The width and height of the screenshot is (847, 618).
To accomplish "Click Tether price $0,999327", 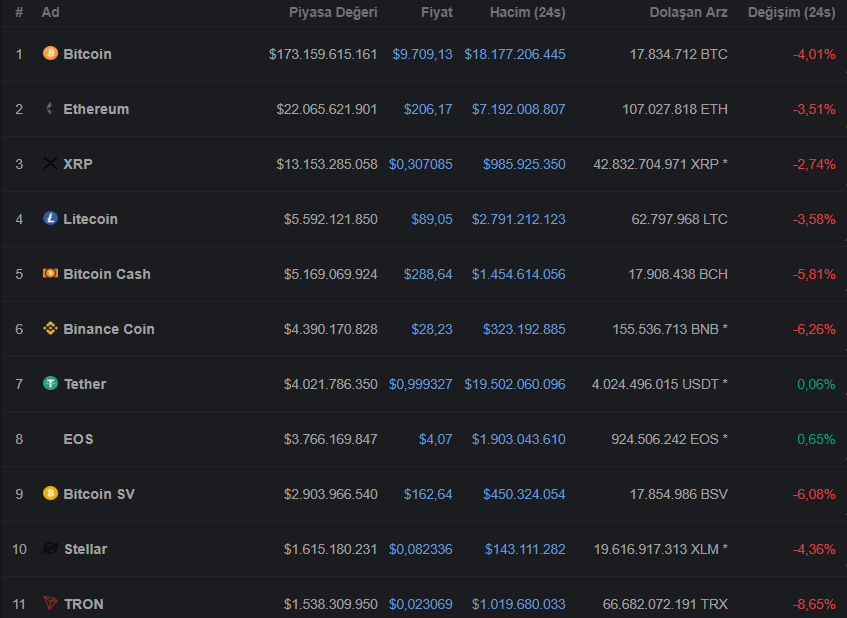I will coord(421,384).
